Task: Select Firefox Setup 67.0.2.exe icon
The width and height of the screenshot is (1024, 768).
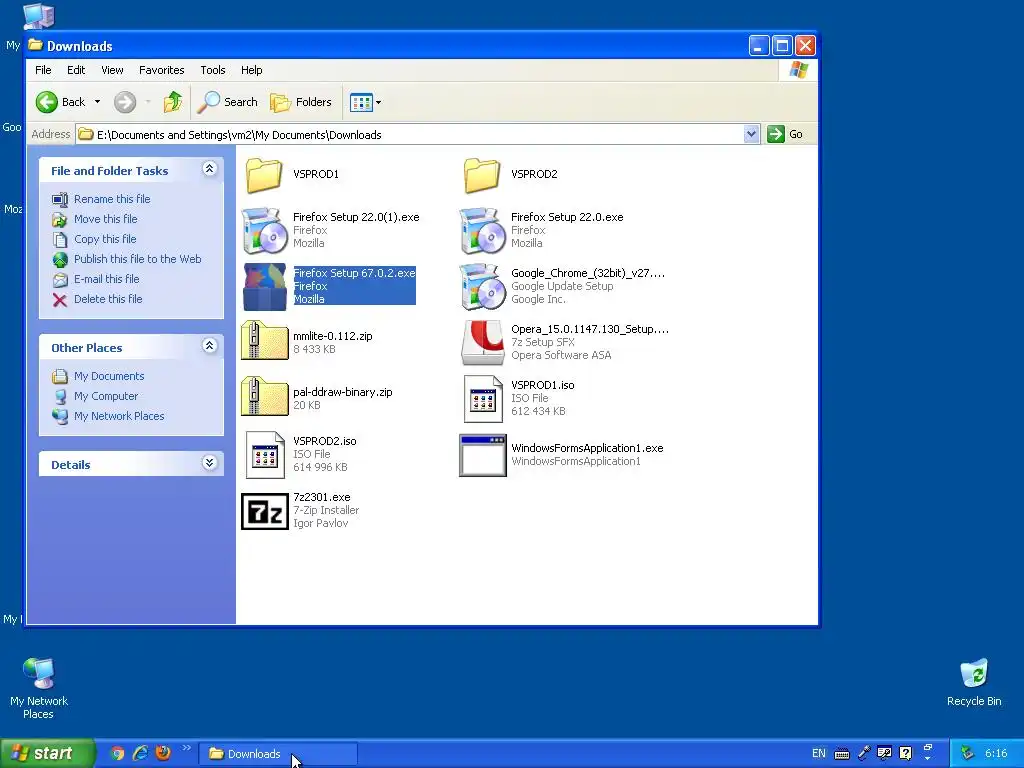Action: [x=264, y=287]
